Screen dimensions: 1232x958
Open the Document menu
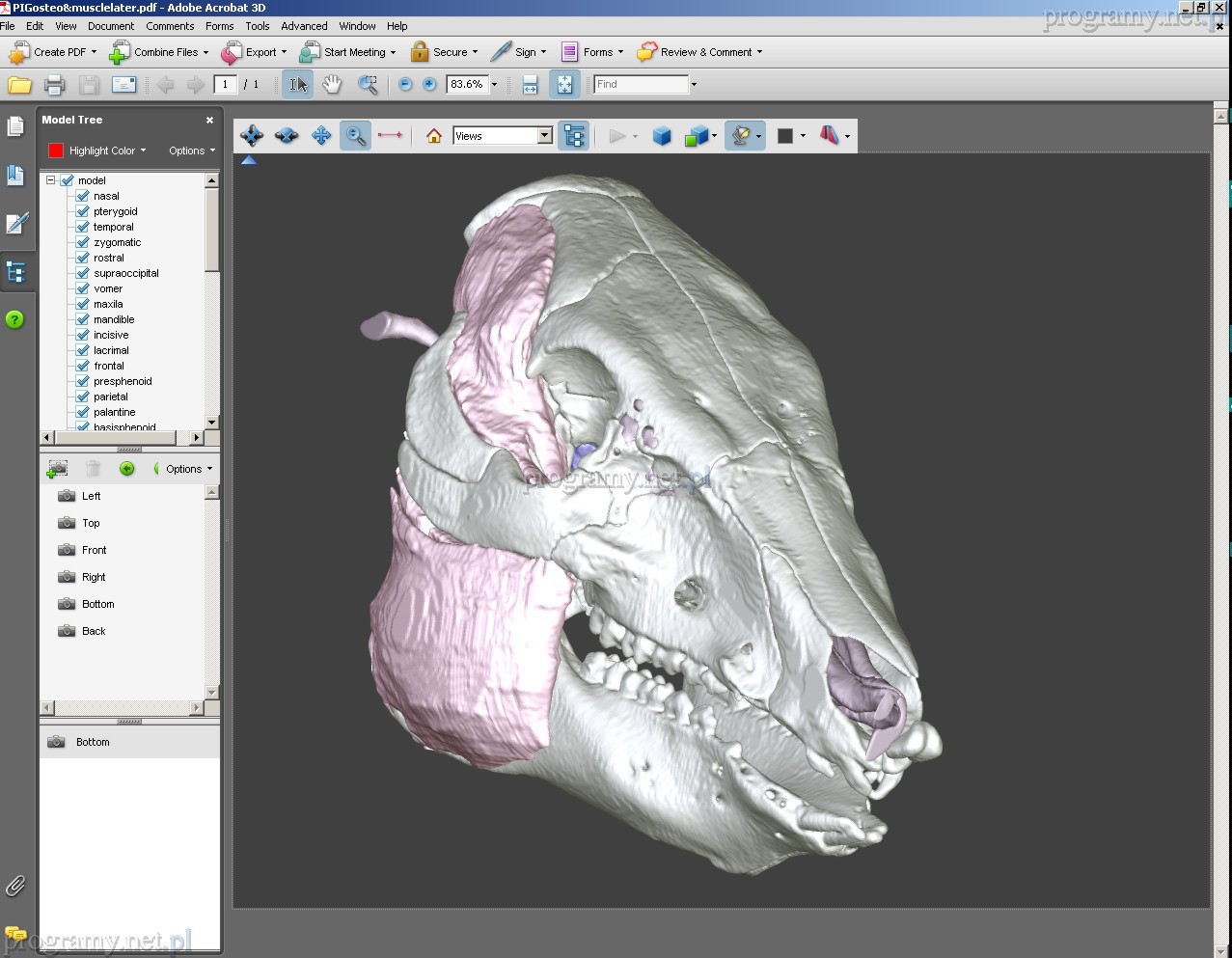point(111,26)
